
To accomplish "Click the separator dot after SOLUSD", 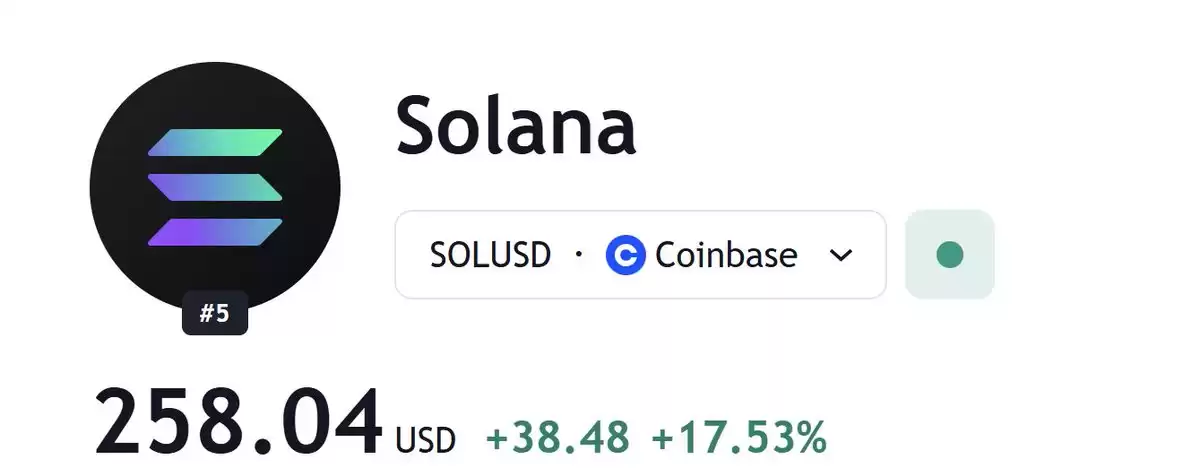I will click(x=578, y=255).
